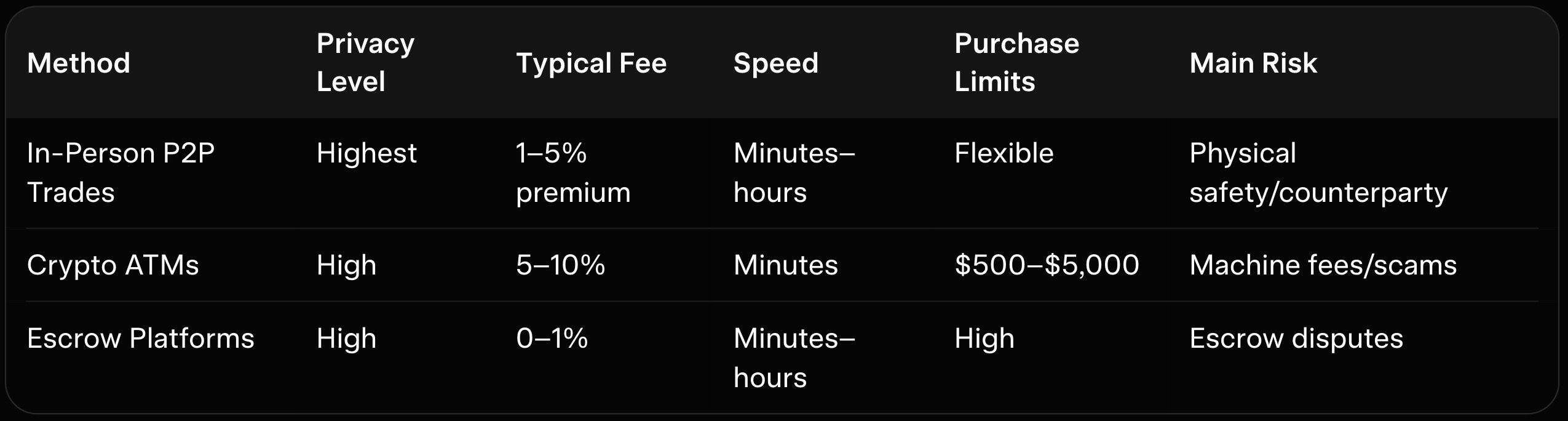Click the Method column header
The image size is (1568, 421).
click(79, 63)
